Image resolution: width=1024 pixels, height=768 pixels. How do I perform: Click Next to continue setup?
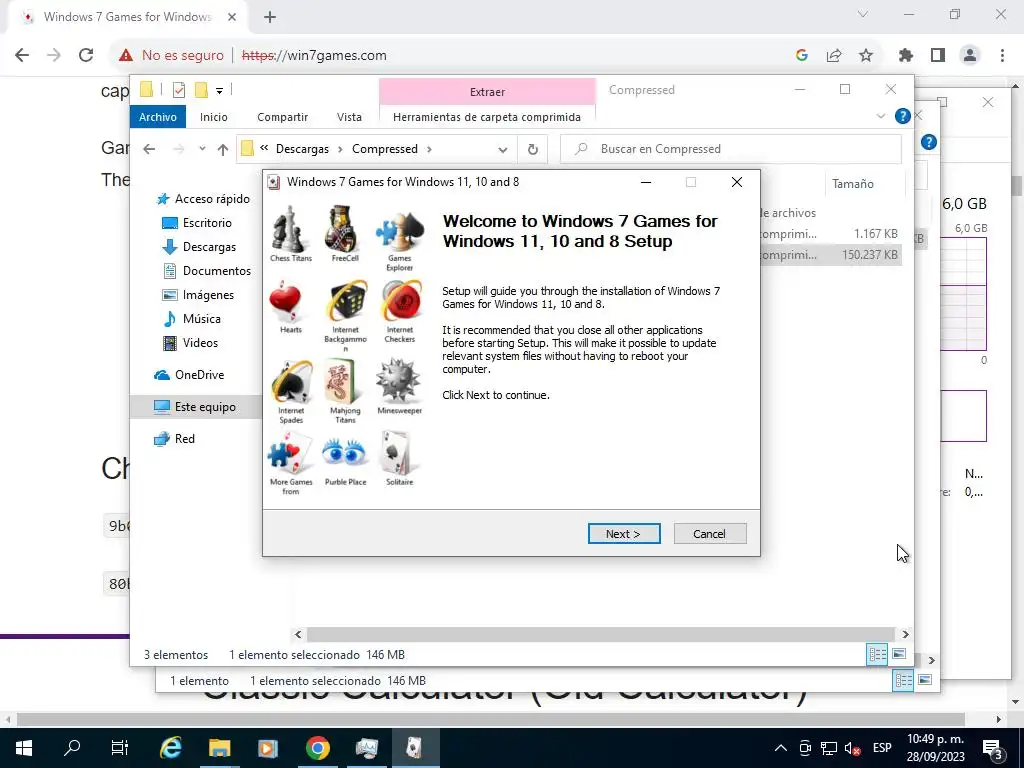[x=624, y=534]
